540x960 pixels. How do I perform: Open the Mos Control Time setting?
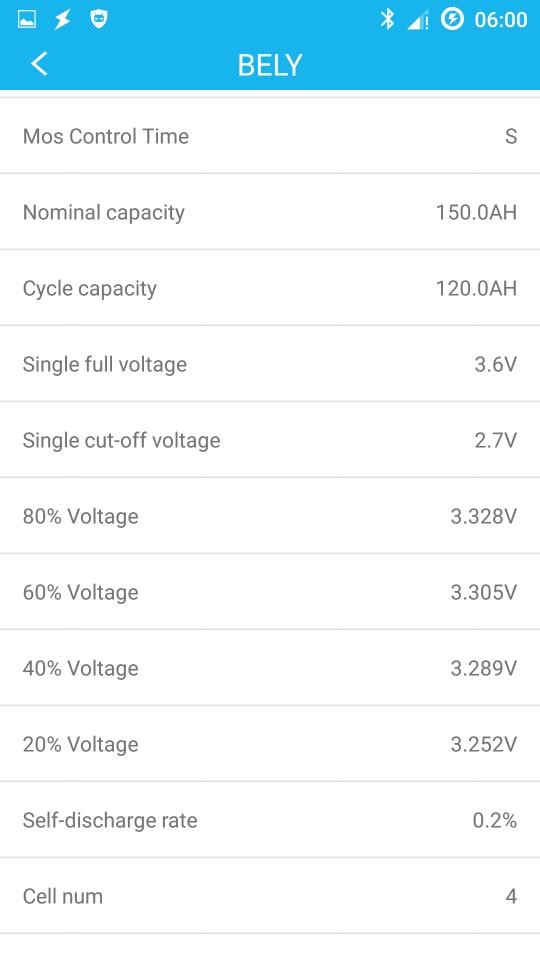click(270, 136)
